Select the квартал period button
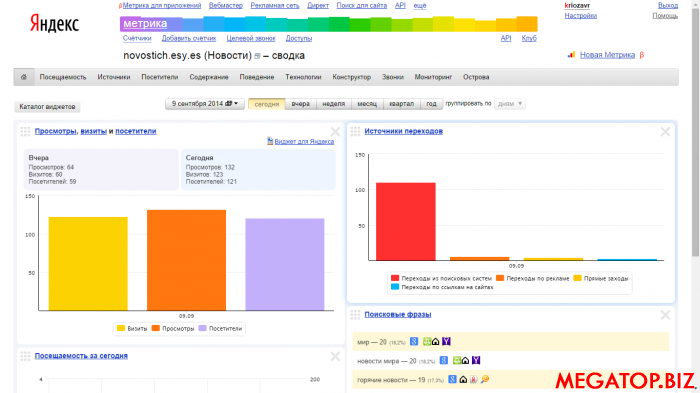Viewport: 700px width, 393px height. coord(401,104)
